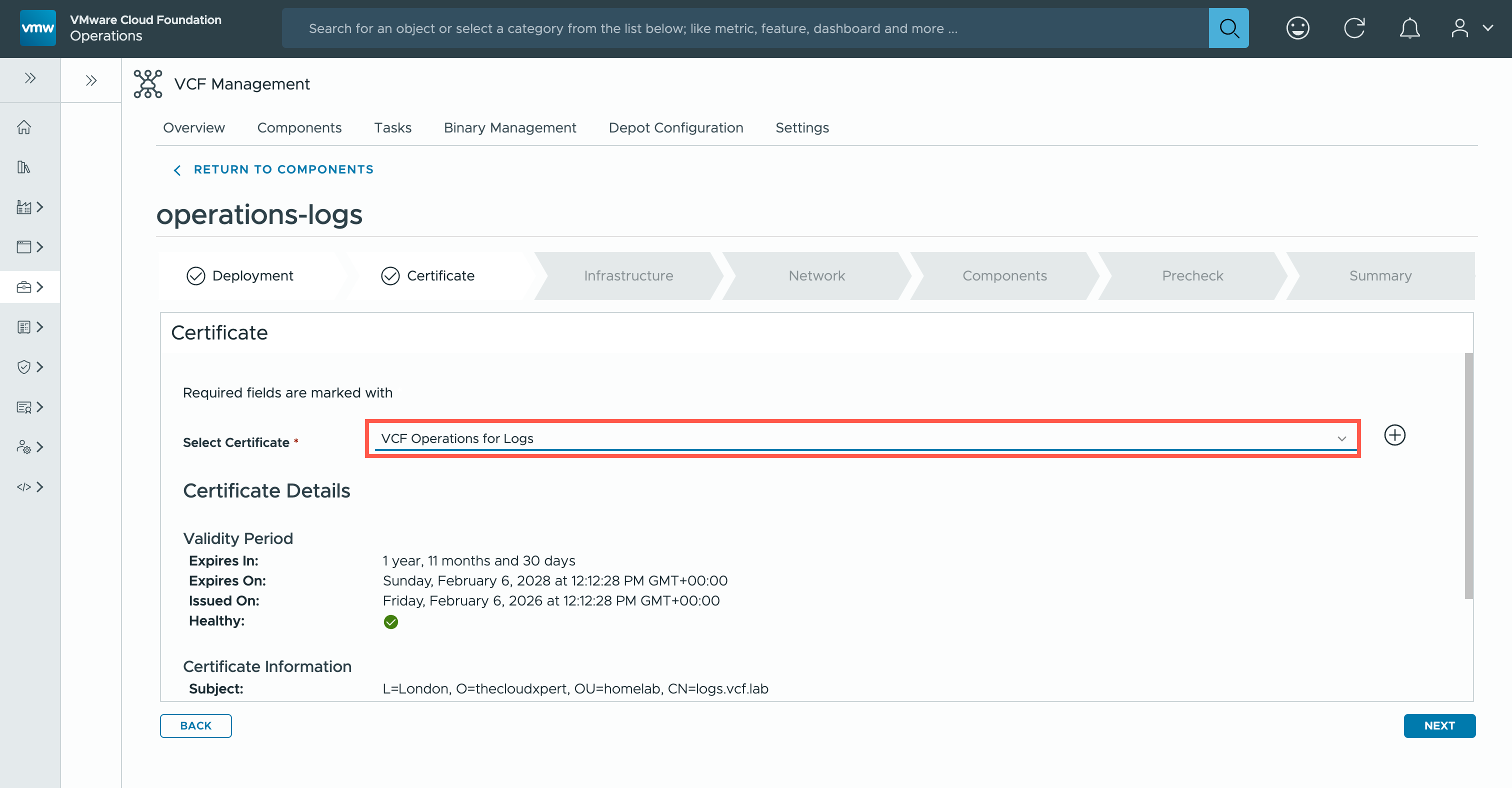
Task: Click the certificate panel scrollbar
Action: 1468,475
